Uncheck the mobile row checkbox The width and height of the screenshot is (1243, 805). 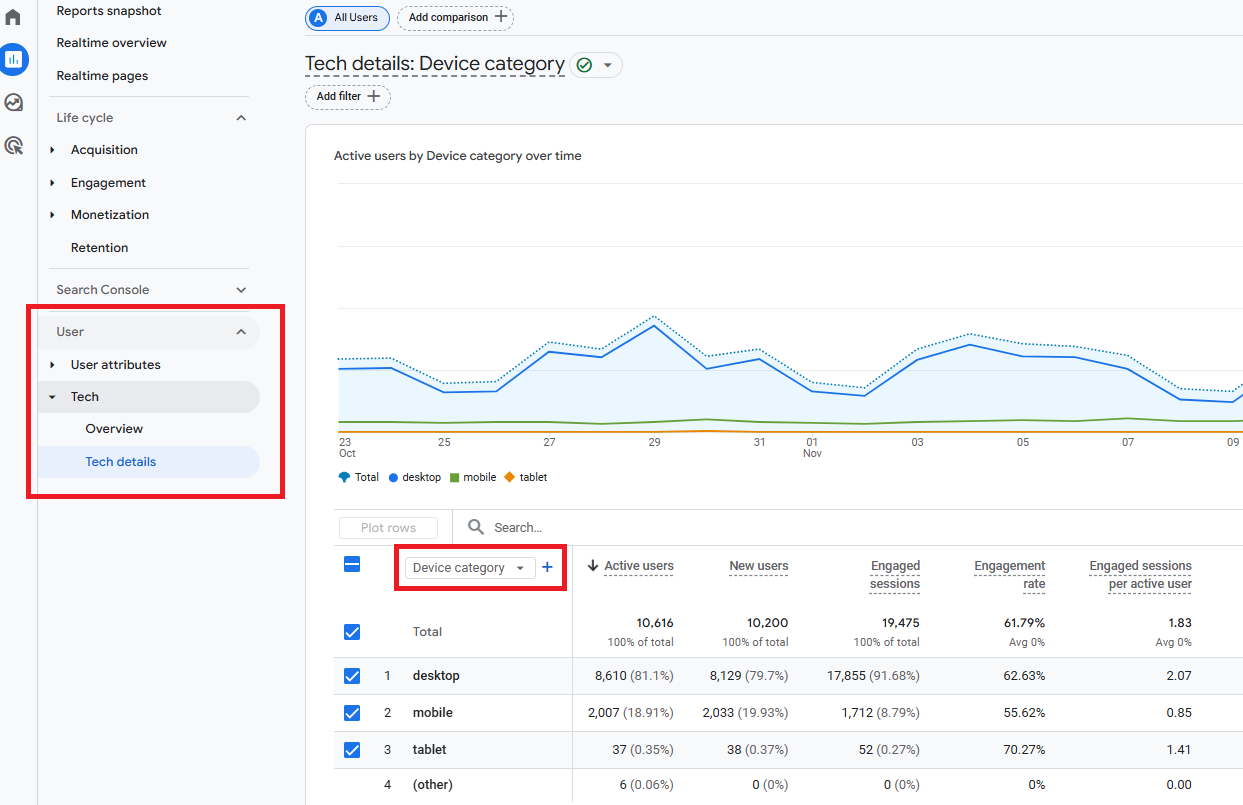coord(352,713)
